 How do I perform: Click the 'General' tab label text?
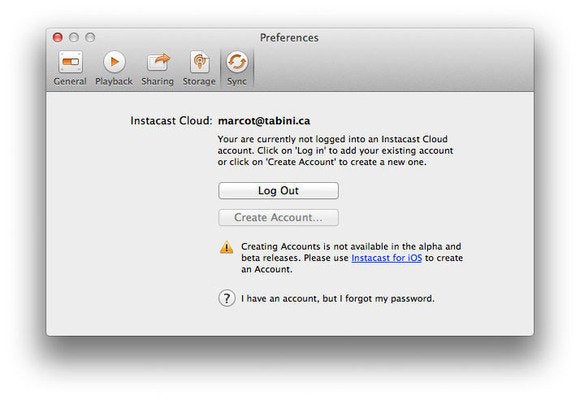pyautogui.click(x=70, y=81)
